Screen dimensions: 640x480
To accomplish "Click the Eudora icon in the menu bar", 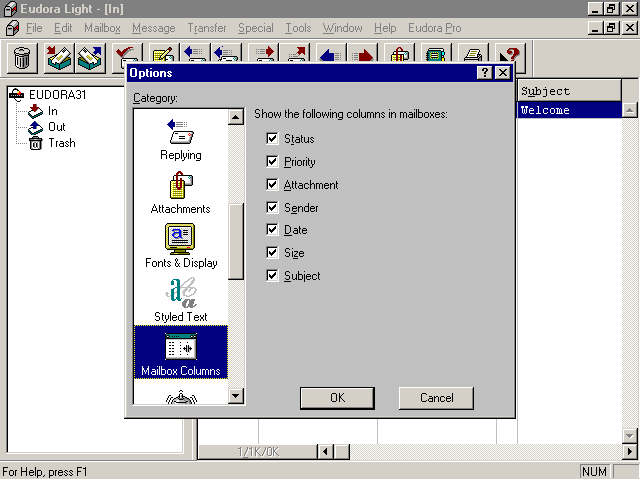I will click(12, 28).
